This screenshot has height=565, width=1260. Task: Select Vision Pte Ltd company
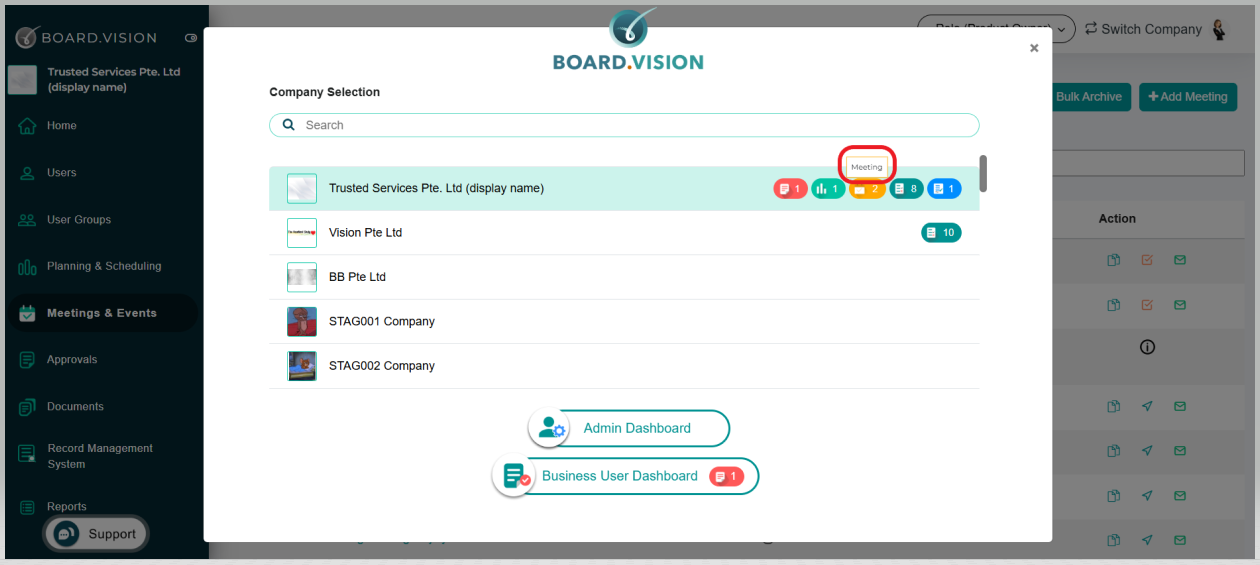click(x=624, y=232)
